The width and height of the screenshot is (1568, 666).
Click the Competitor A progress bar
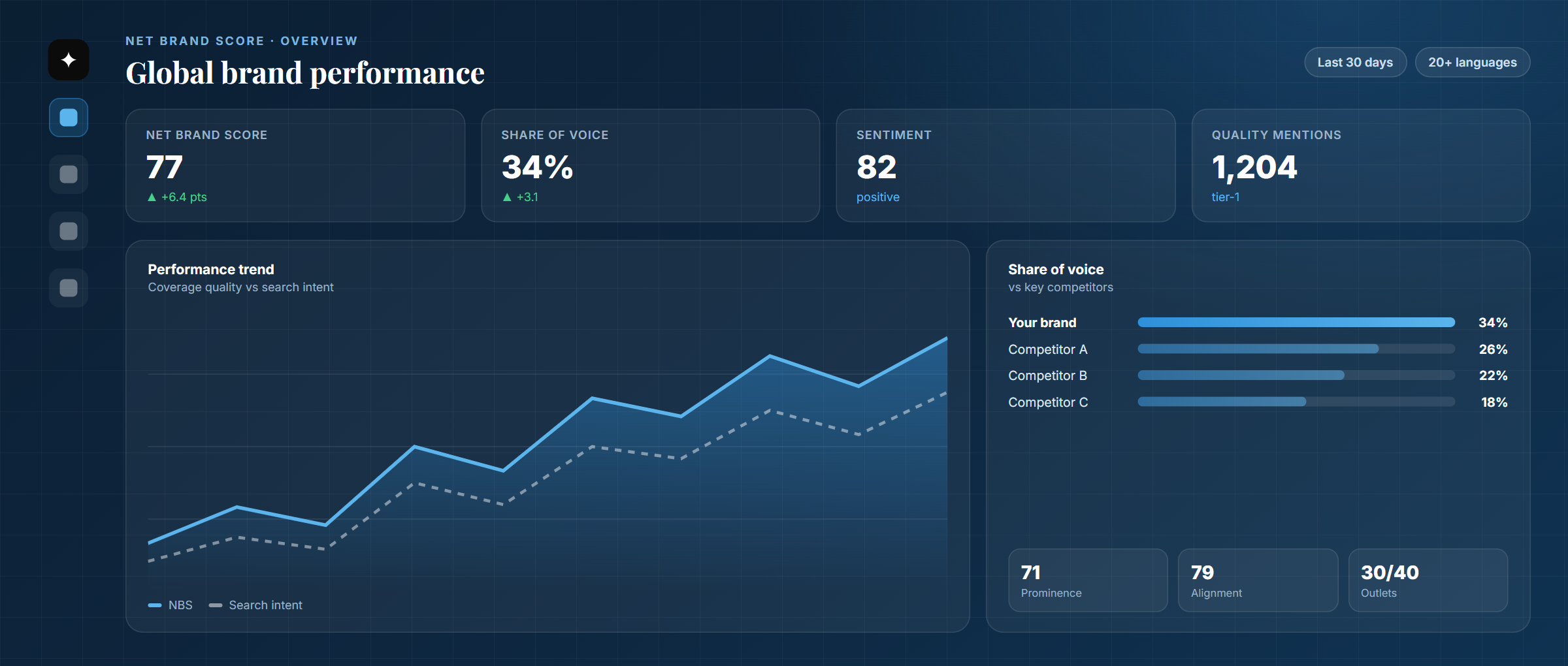(x=1296, y=349)
